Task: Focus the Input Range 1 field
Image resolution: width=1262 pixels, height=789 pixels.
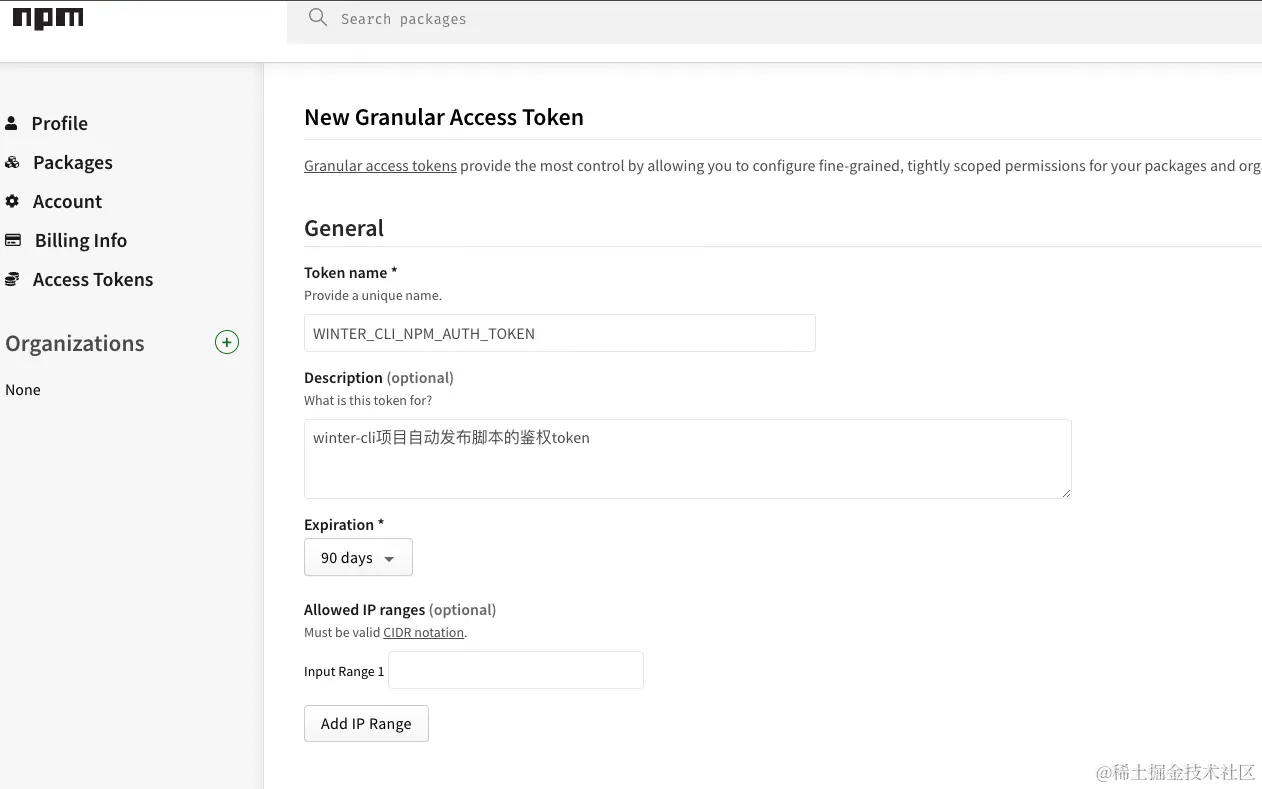Action: (515, 670)
